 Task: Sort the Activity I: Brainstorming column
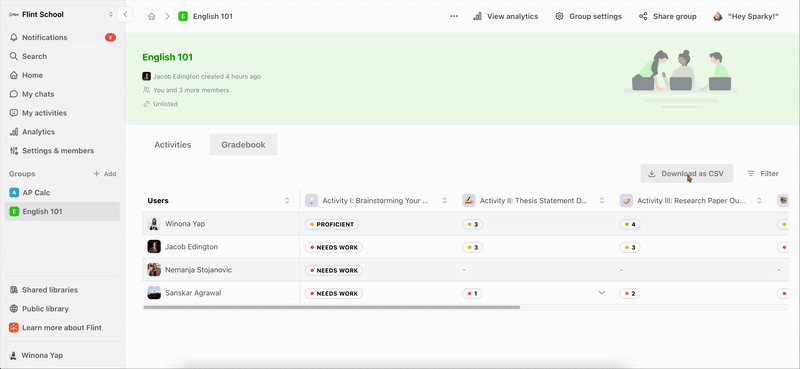tap(444, 201)
